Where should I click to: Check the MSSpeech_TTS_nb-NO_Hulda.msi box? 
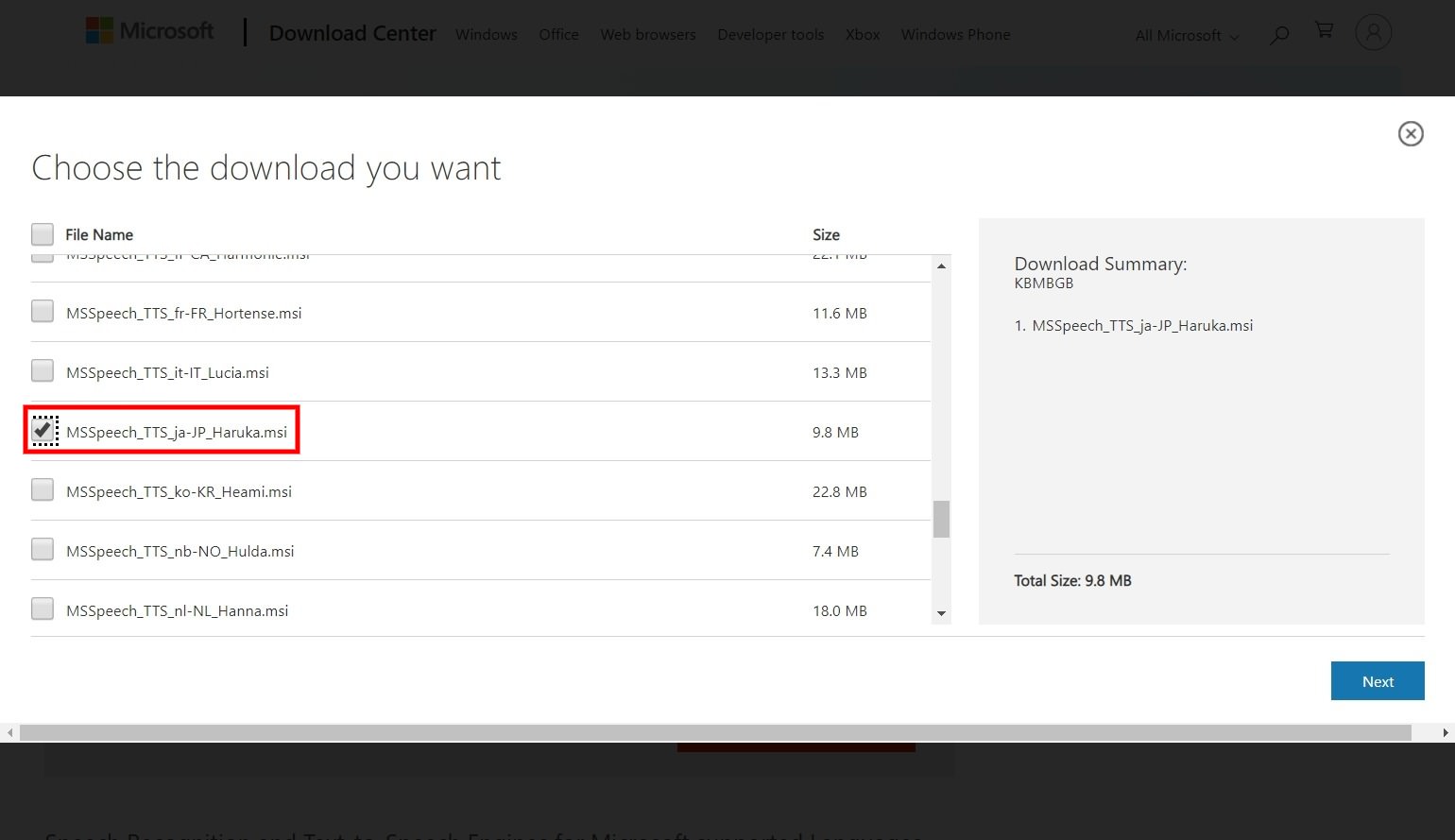[x=42, y=548]
